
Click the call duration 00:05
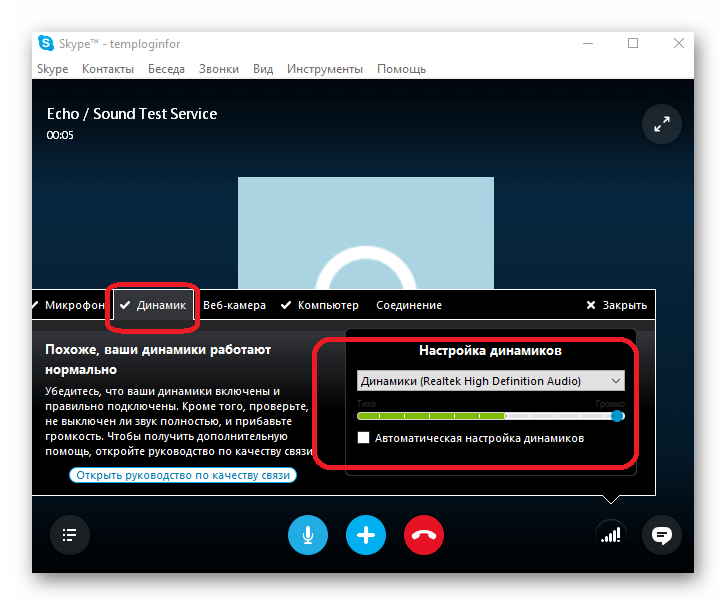[x=60, y=135]
